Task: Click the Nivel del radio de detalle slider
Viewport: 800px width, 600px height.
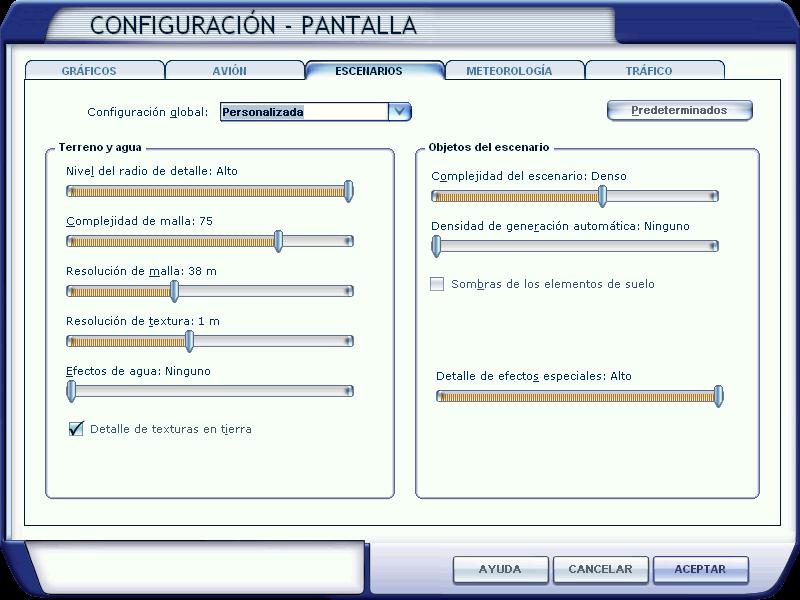Action: (x=210, y=191)
